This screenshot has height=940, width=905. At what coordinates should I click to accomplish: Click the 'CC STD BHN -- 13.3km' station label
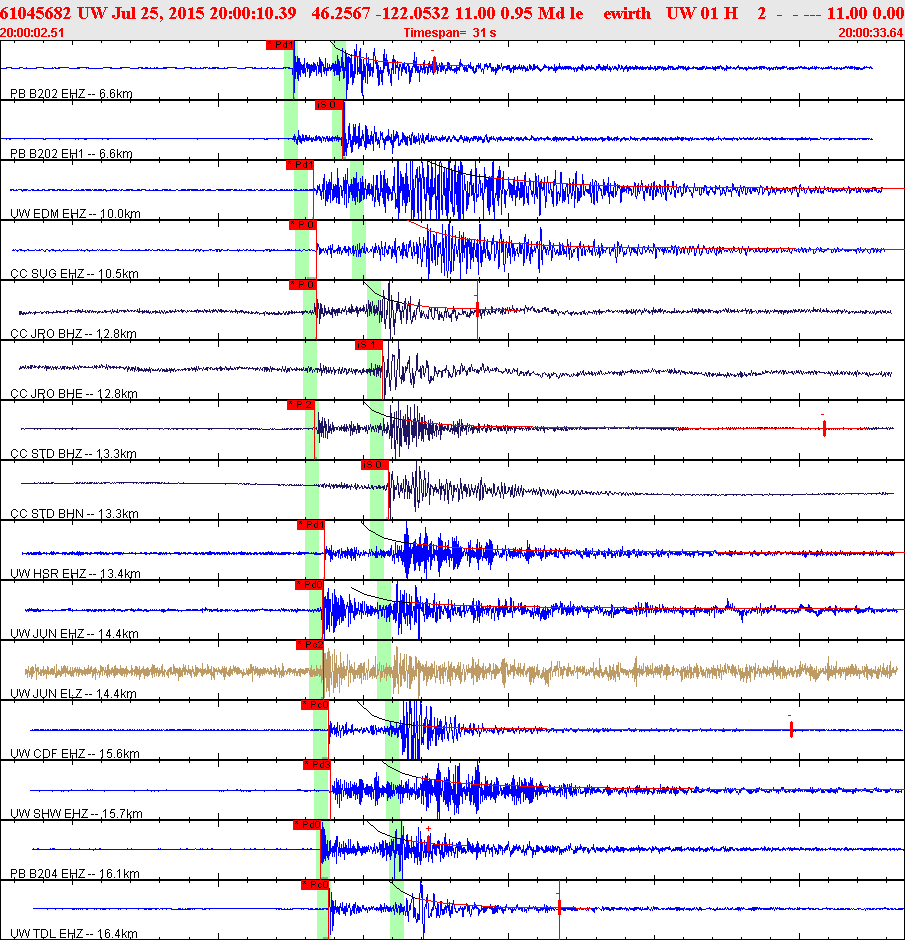[x=74, y=514]
